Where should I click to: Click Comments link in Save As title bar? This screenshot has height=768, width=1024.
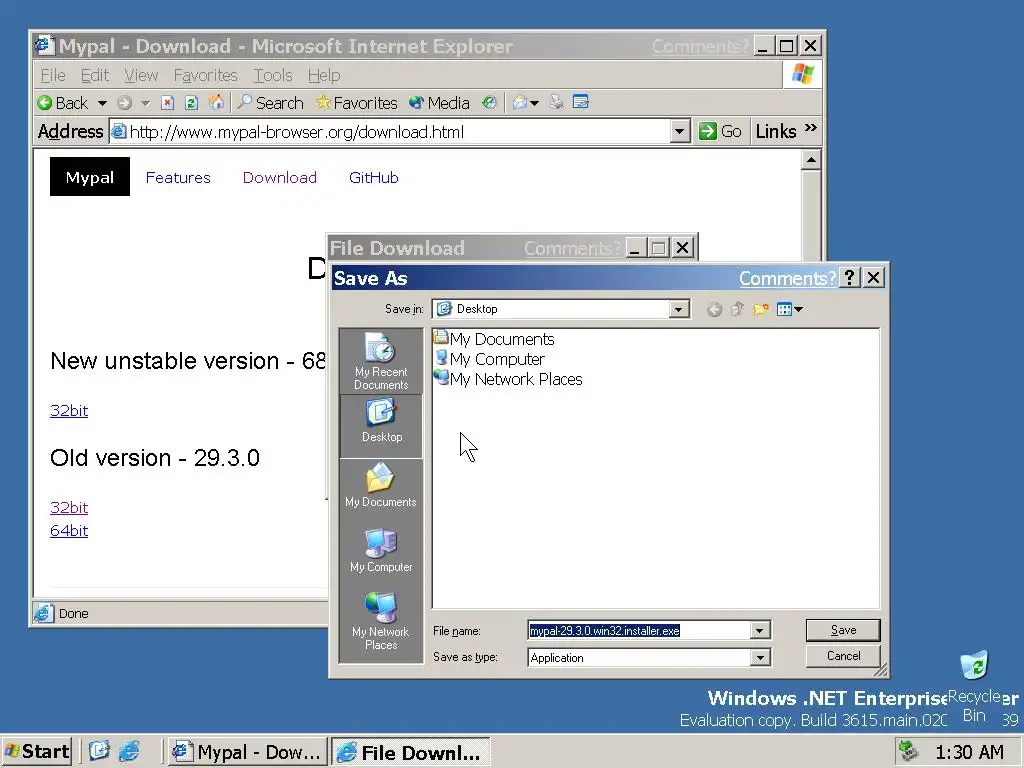coord(787,279)
